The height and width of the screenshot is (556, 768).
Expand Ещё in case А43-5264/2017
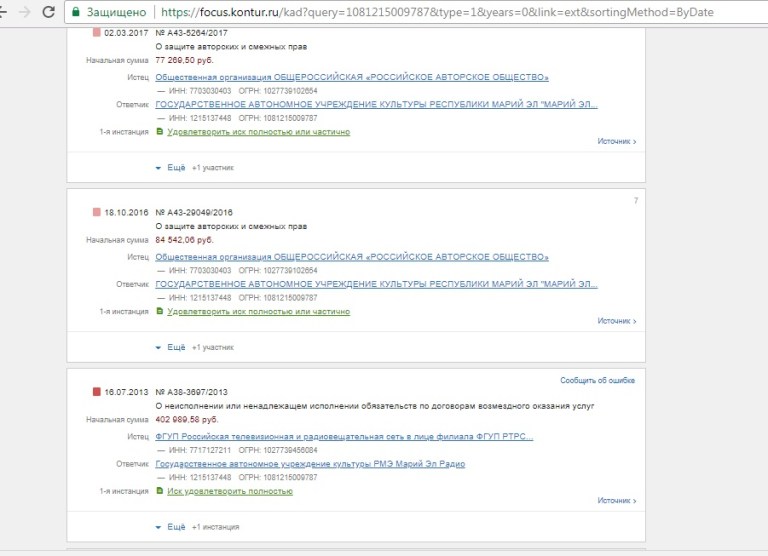click(171, 168)
